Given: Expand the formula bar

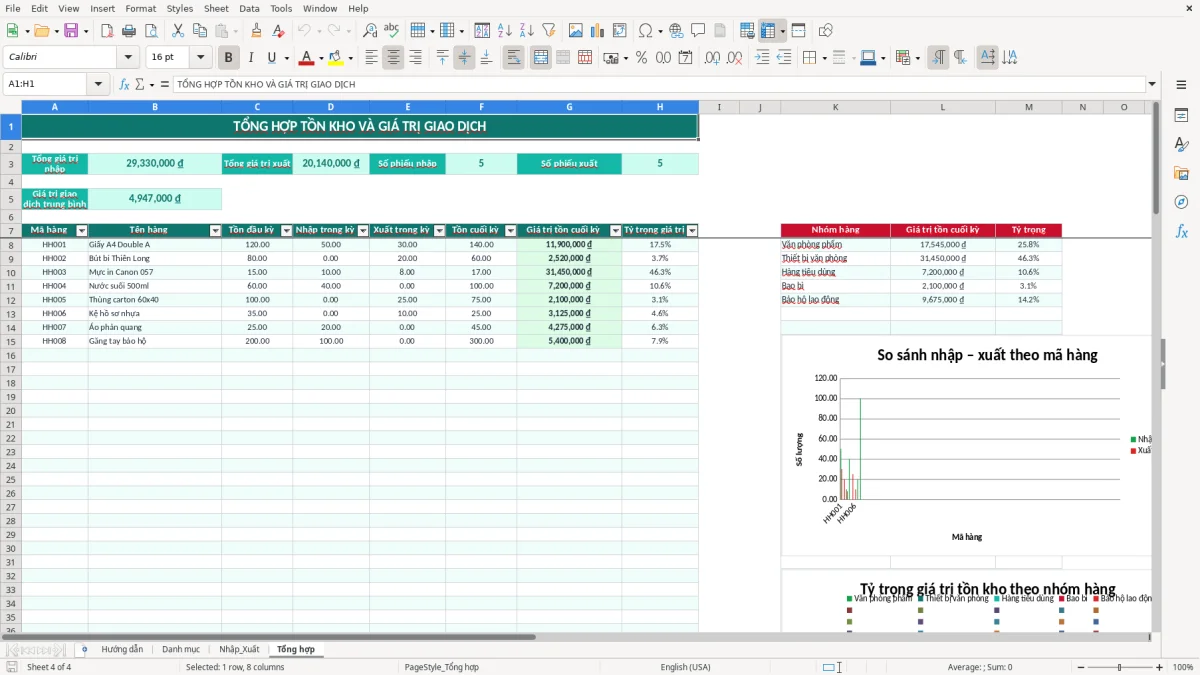Looking at the screenshot, I should tap(1152, 84).
